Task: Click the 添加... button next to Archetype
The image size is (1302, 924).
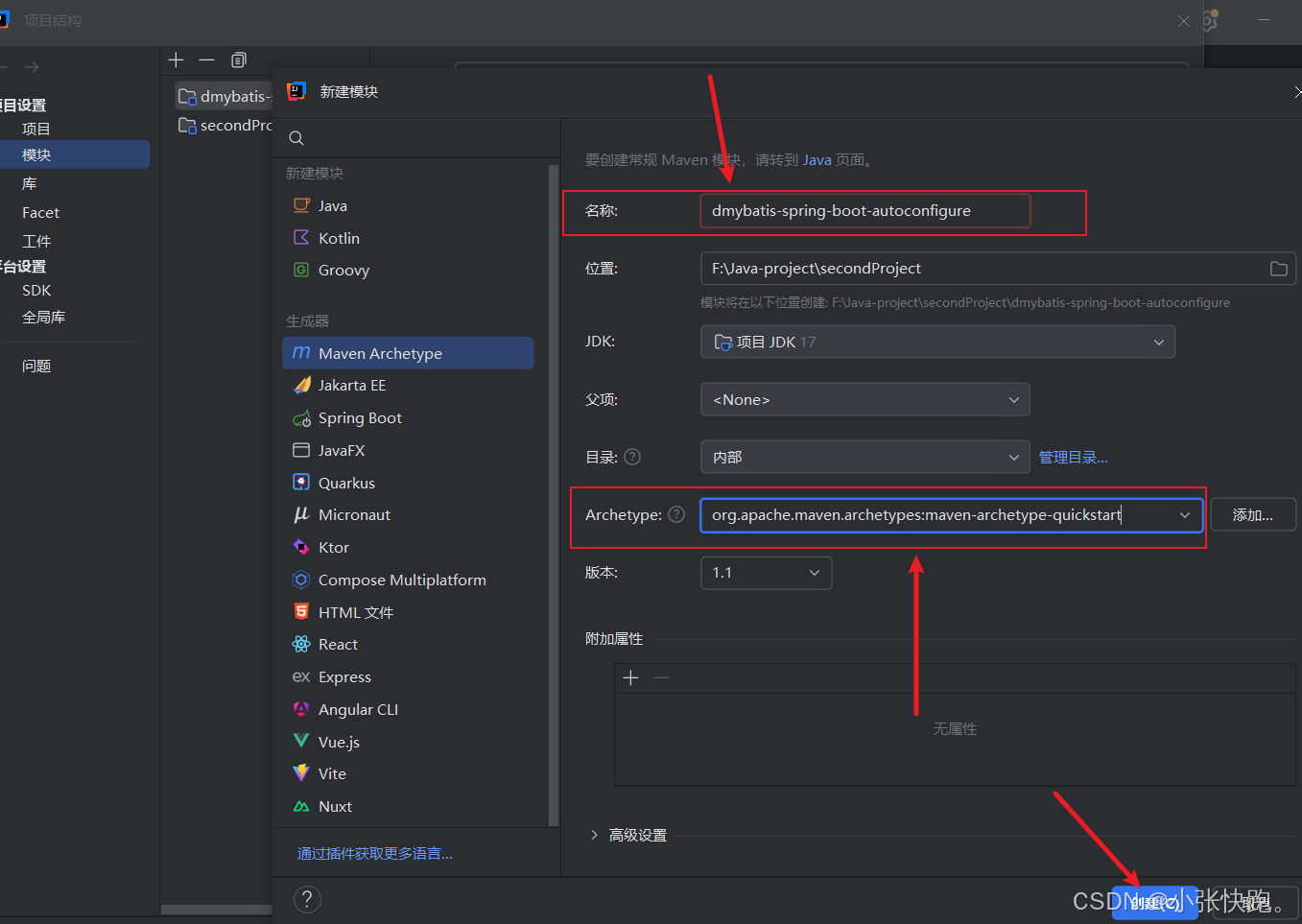Action: click(1253, 515)
